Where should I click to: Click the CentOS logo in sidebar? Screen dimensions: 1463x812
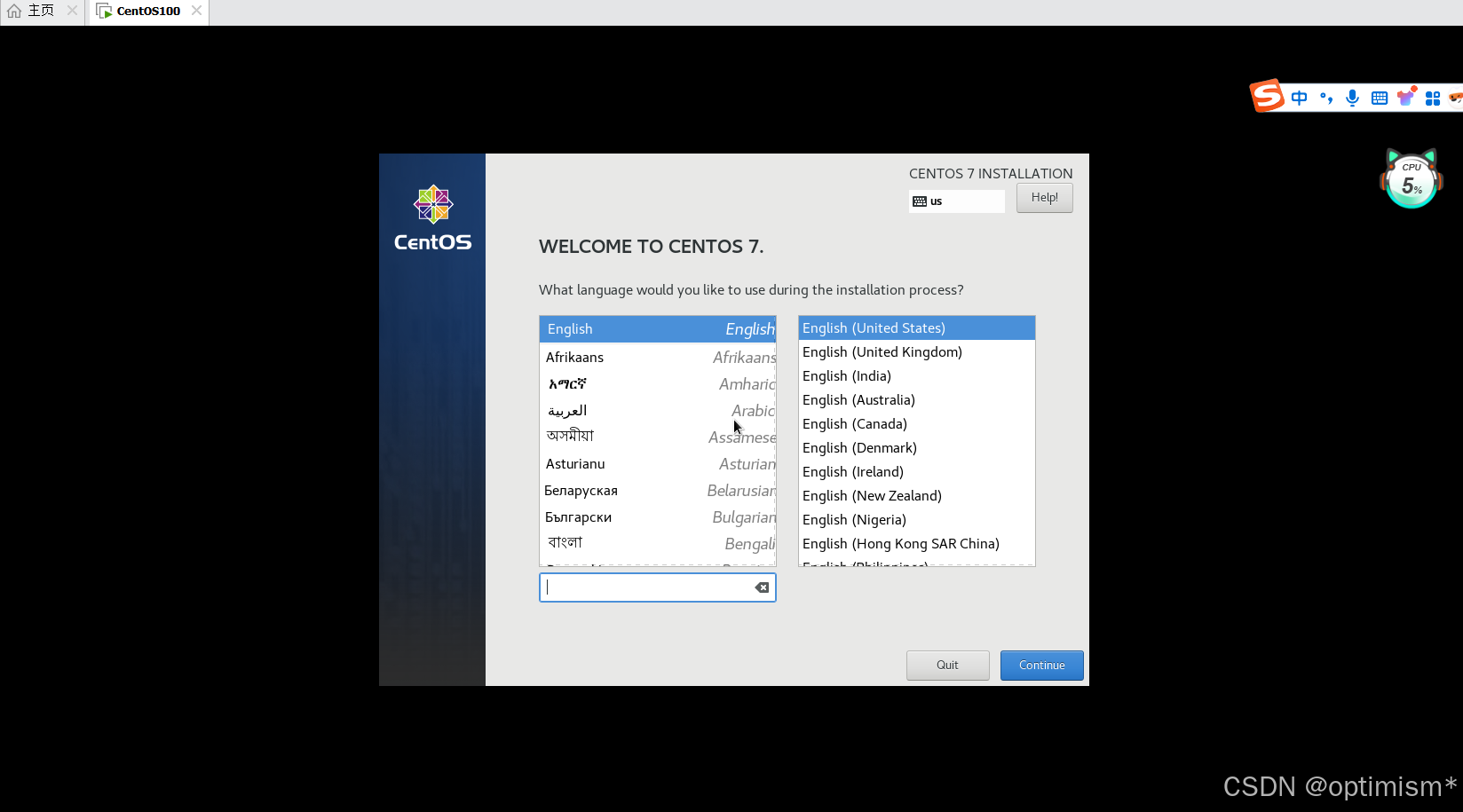(433, 218)
